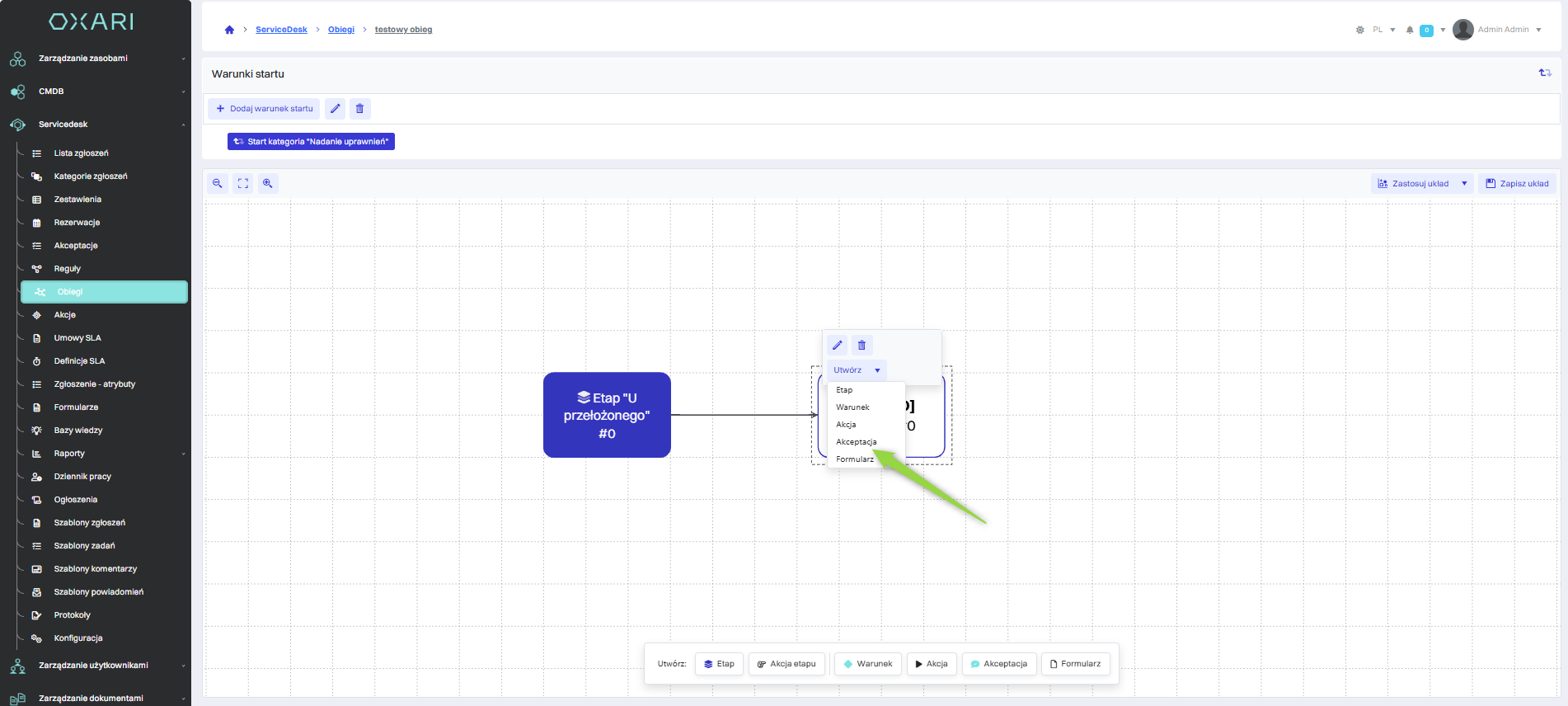Open the Utwórz dropdown on node

tap(857, 370)
